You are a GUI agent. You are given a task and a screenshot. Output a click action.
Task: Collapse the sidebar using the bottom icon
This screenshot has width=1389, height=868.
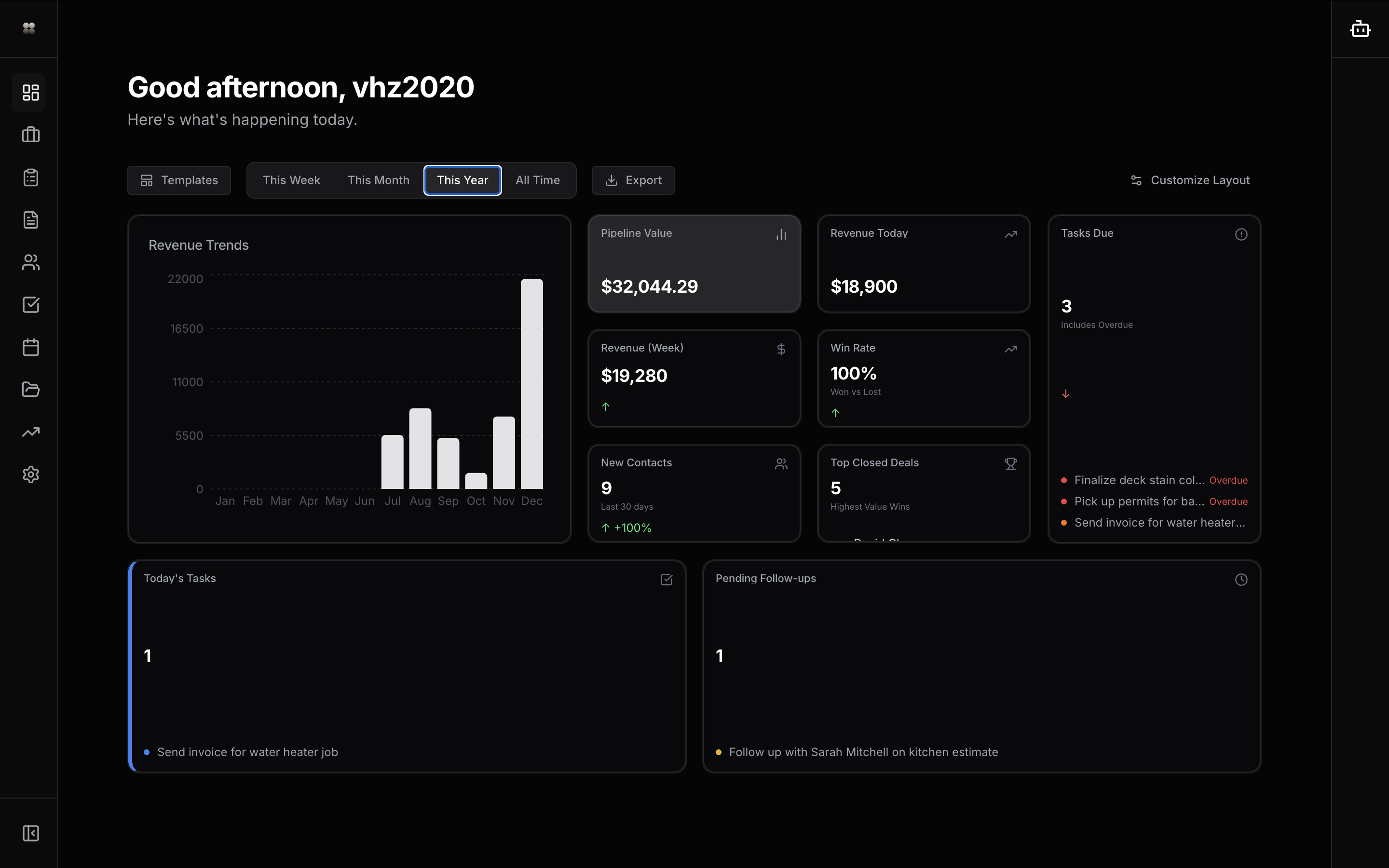pyautogui.click(x=30, y=833)
